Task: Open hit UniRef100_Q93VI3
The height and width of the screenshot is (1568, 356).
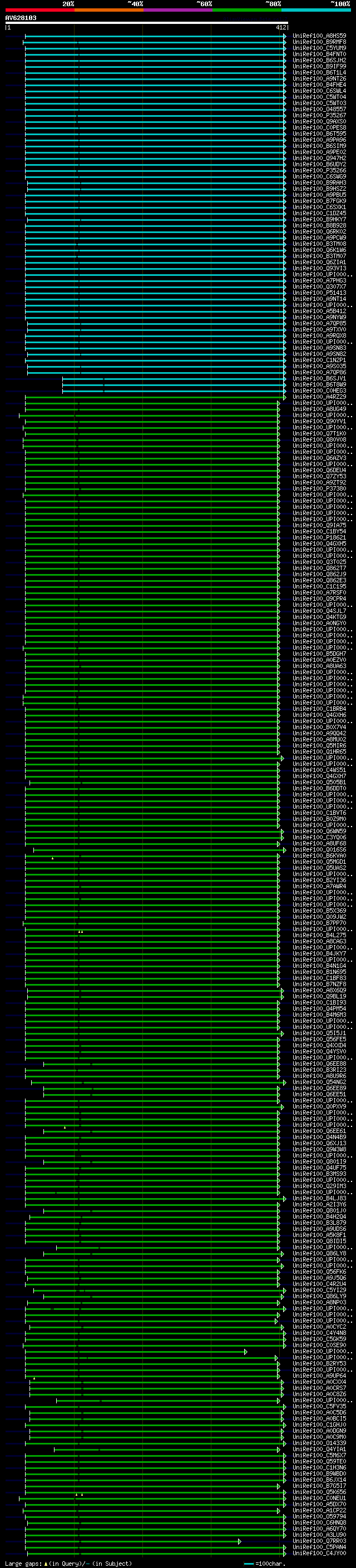Action: (319, 269)
